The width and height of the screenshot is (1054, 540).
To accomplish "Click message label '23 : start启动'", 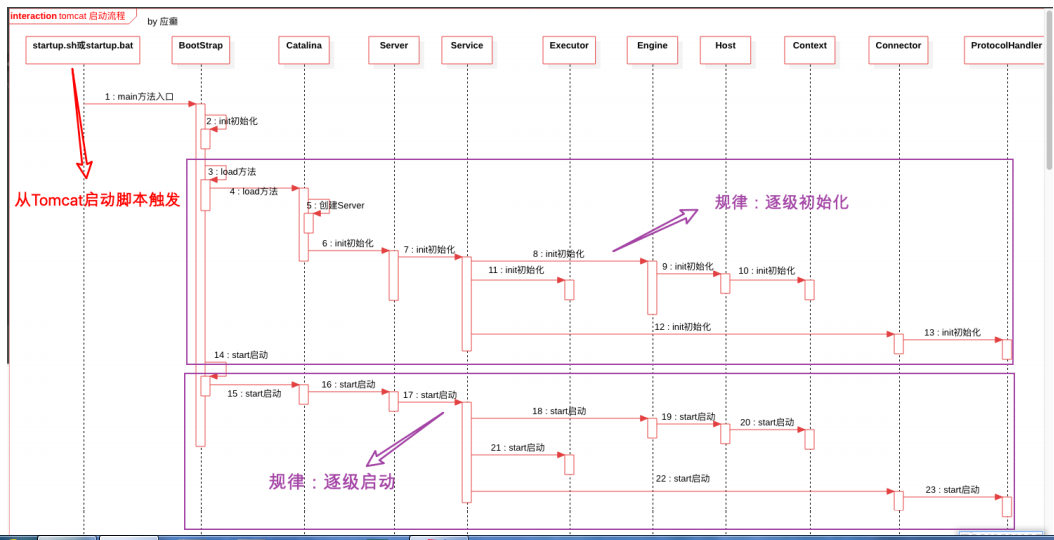I will pos(952,490).
